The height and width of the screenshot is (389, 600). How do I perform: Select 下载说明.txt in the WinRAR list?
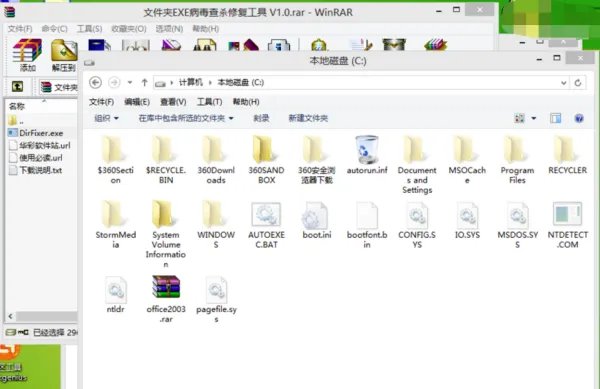click(35, 170)
